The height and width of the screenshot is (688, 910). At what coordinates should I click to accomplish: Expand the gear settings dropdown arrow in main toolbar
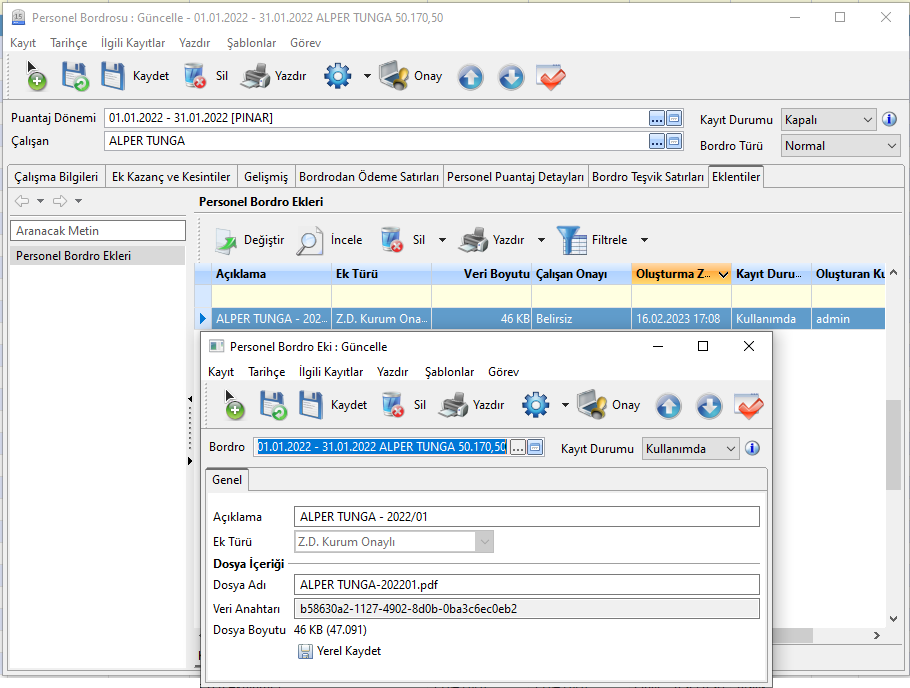click(x=367, y=77)
